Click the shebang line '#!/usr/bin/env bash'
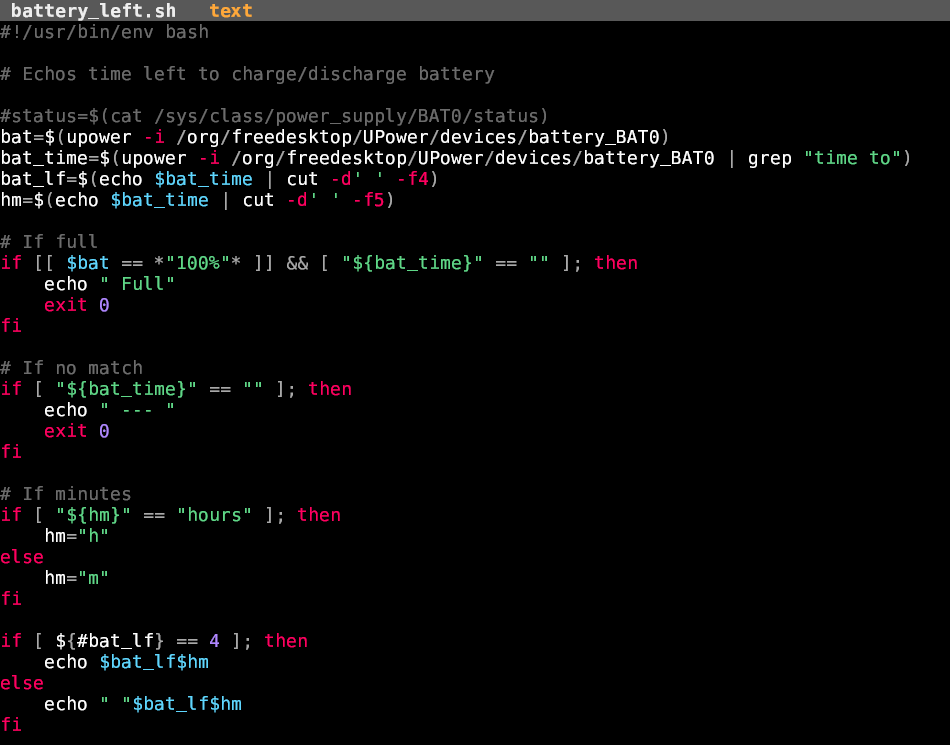Image resolution: width=950 pixels, height=745 pixels. click(104, 32)
